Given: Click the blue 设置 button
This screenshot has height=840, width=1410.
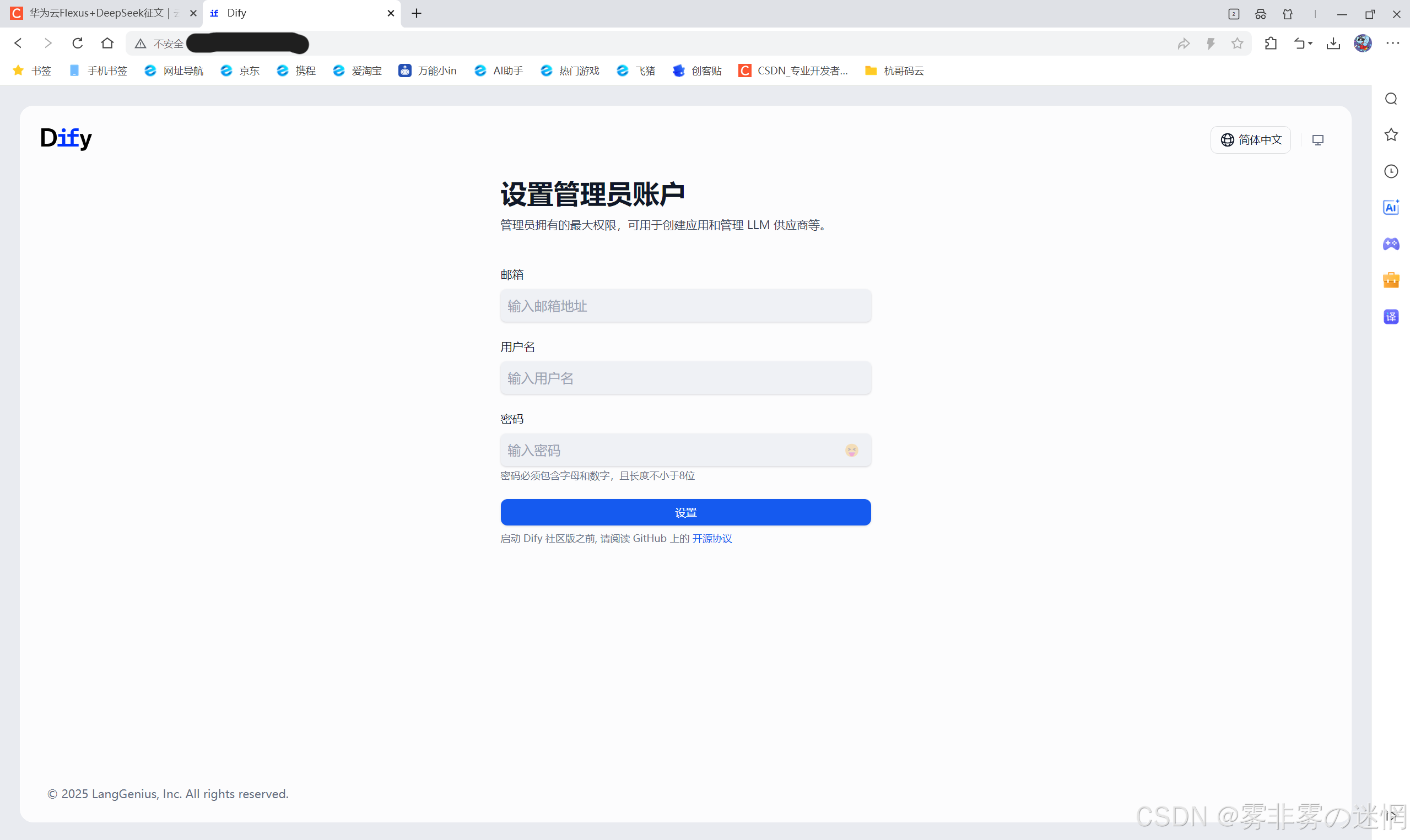Looking at the screenshot, I should [x=685, y=512].
